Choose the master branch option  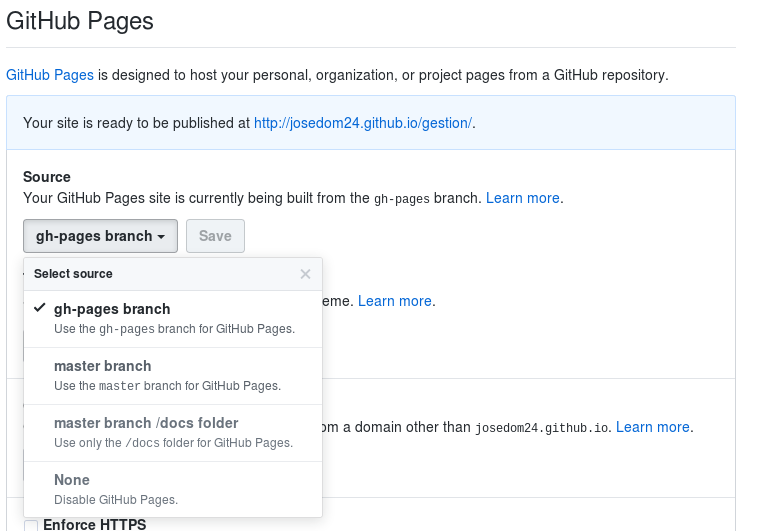103,366
